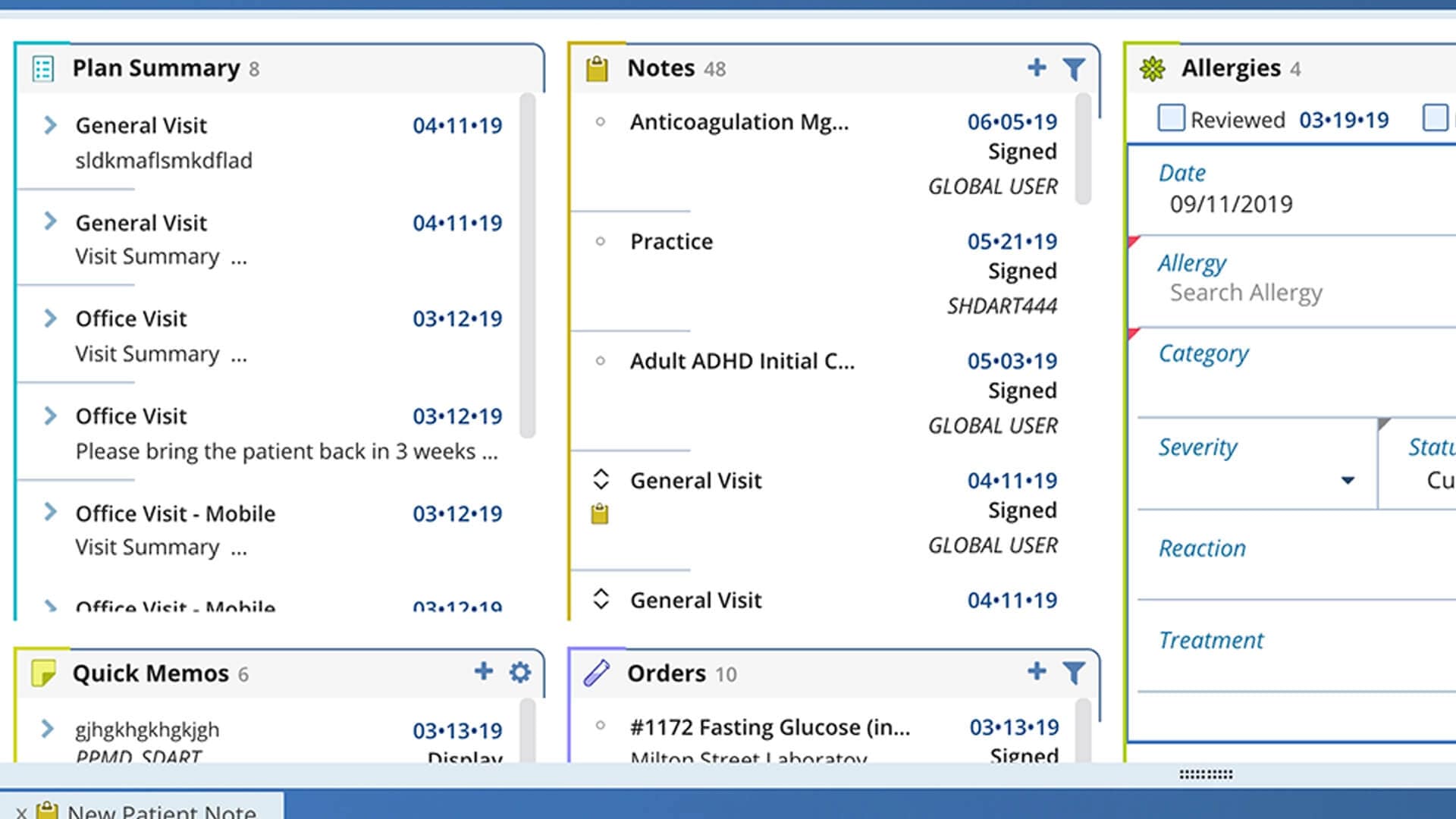Click the Plan Summary panel list icon
The width and height of the screenshot is (1456, 819).
43,68
